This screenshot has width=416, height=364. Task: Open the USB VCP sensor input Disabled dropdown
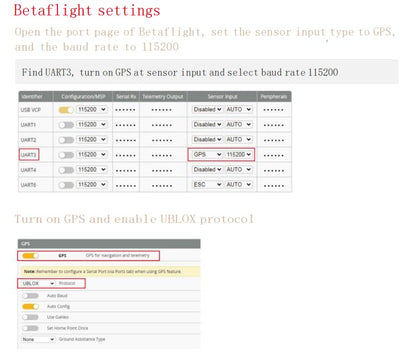(207, 109)
